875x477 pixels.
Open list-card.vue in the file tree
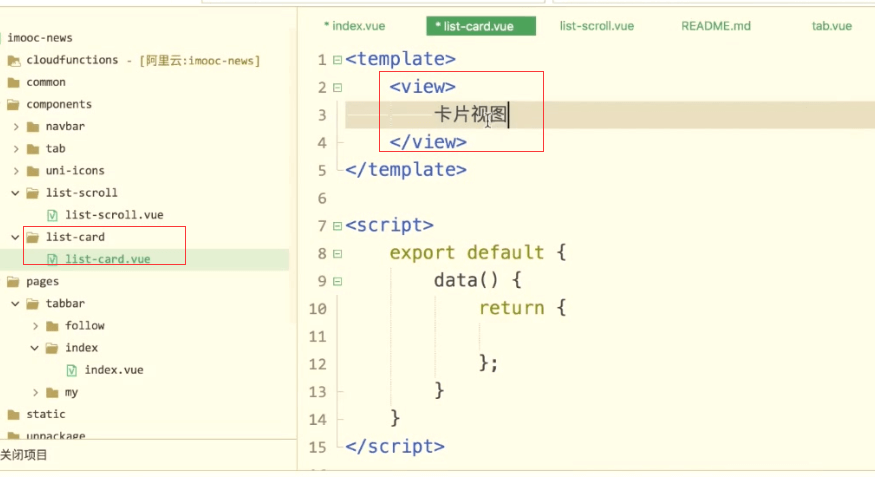[x=107, y=259]
